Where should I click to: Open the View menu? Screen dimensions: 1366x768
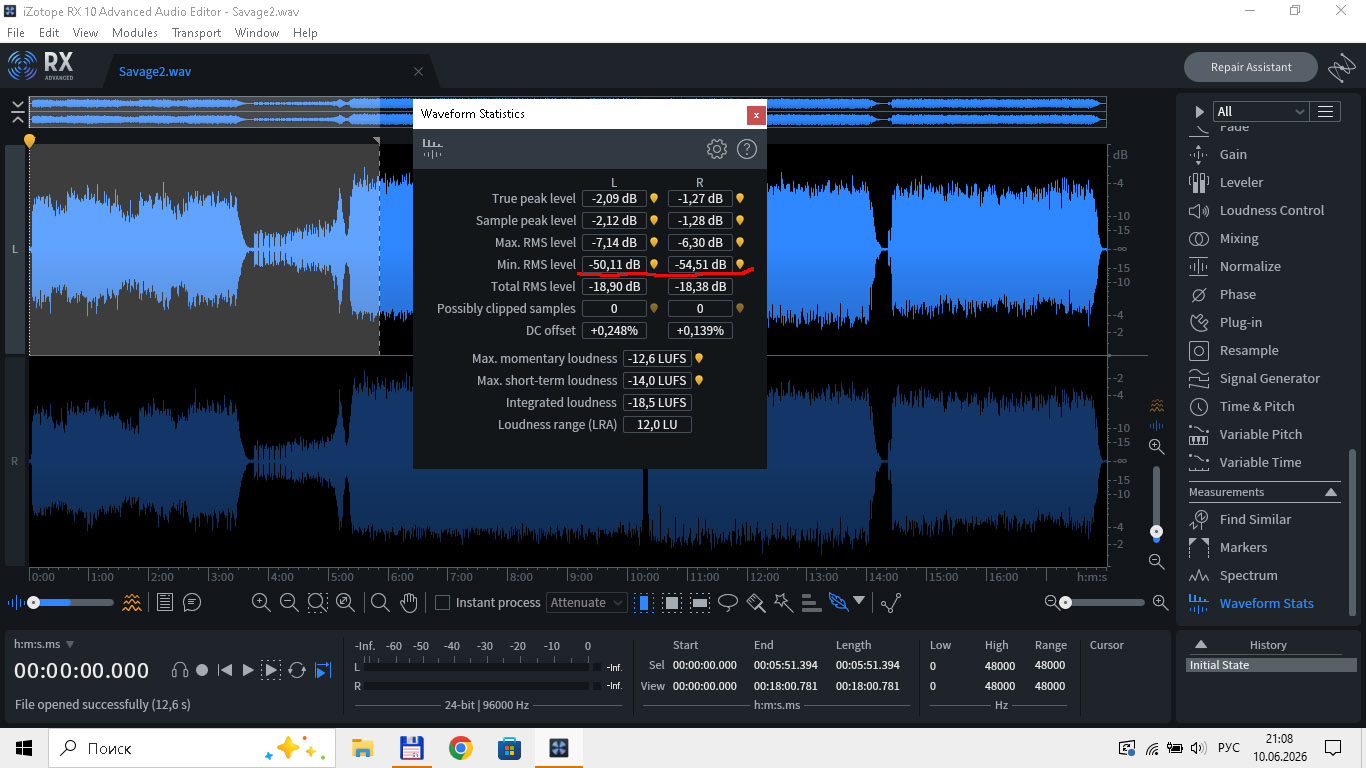[86, 32]
